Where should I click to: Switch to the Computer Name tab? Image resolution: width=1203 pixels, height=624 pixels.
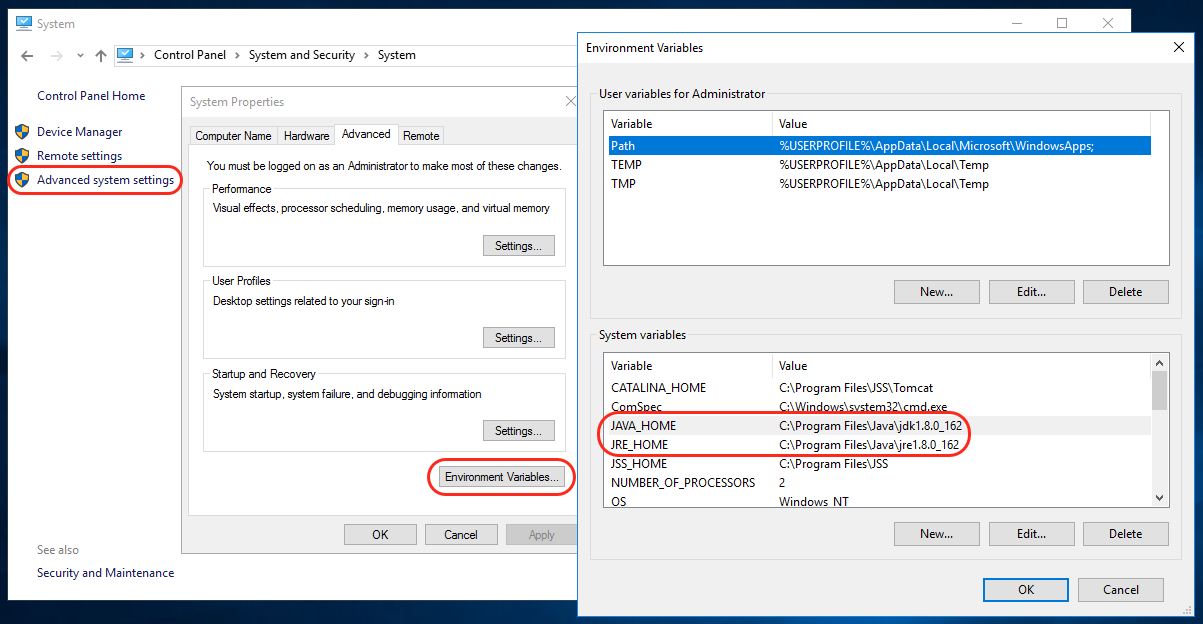tap(233, 135)
